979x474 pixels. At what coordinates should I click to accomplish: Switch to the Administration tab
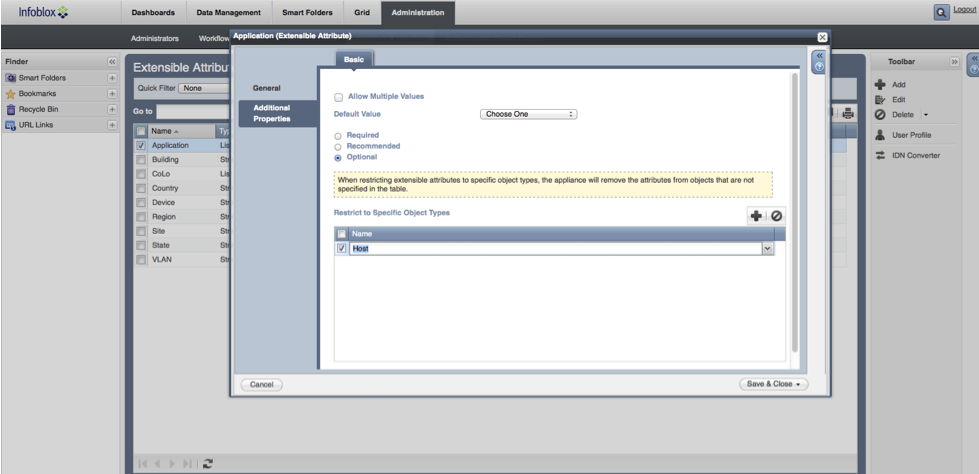tap(418, 12)
